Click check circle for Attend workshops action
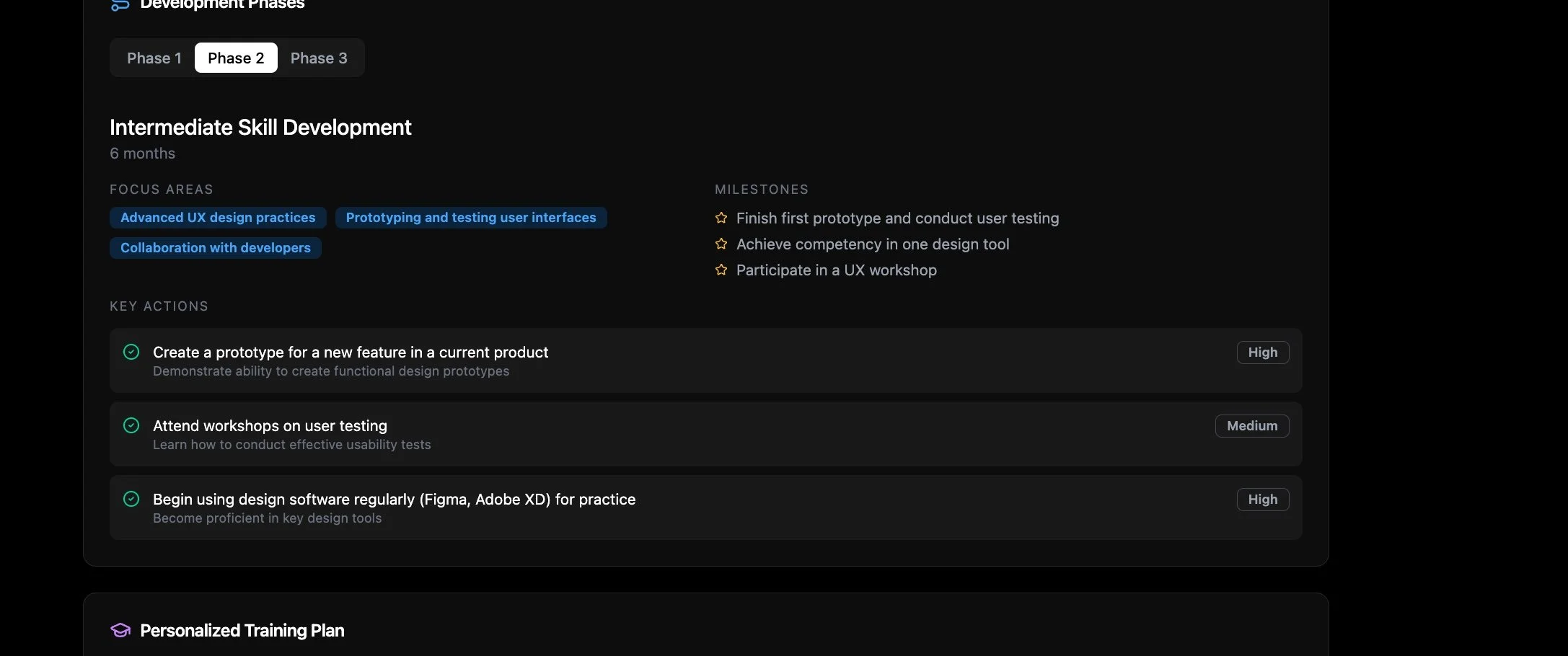Viewport: 1568px width, 656px height. 131,425
